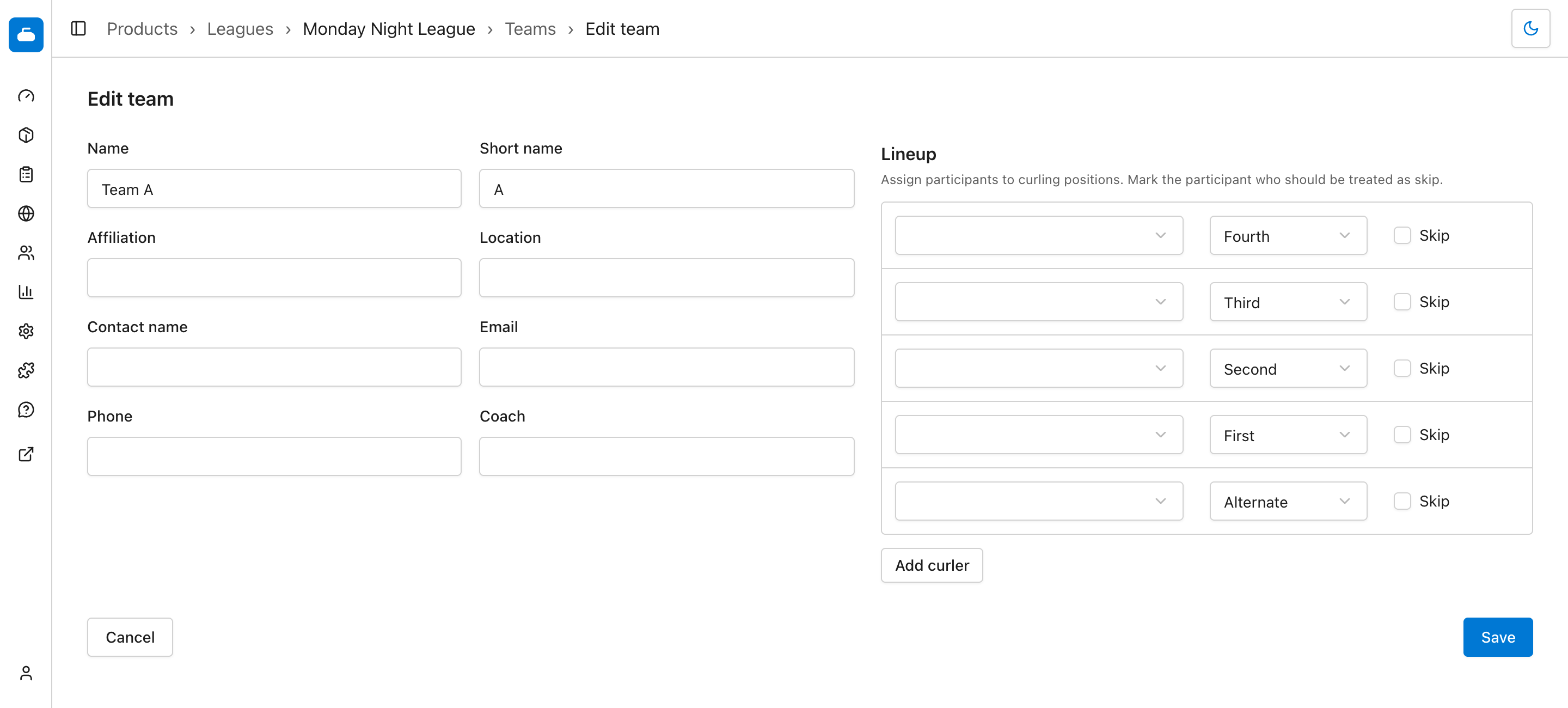
Task: Collapse the sidebar using the panel icon
Action: tap(78, 29)
